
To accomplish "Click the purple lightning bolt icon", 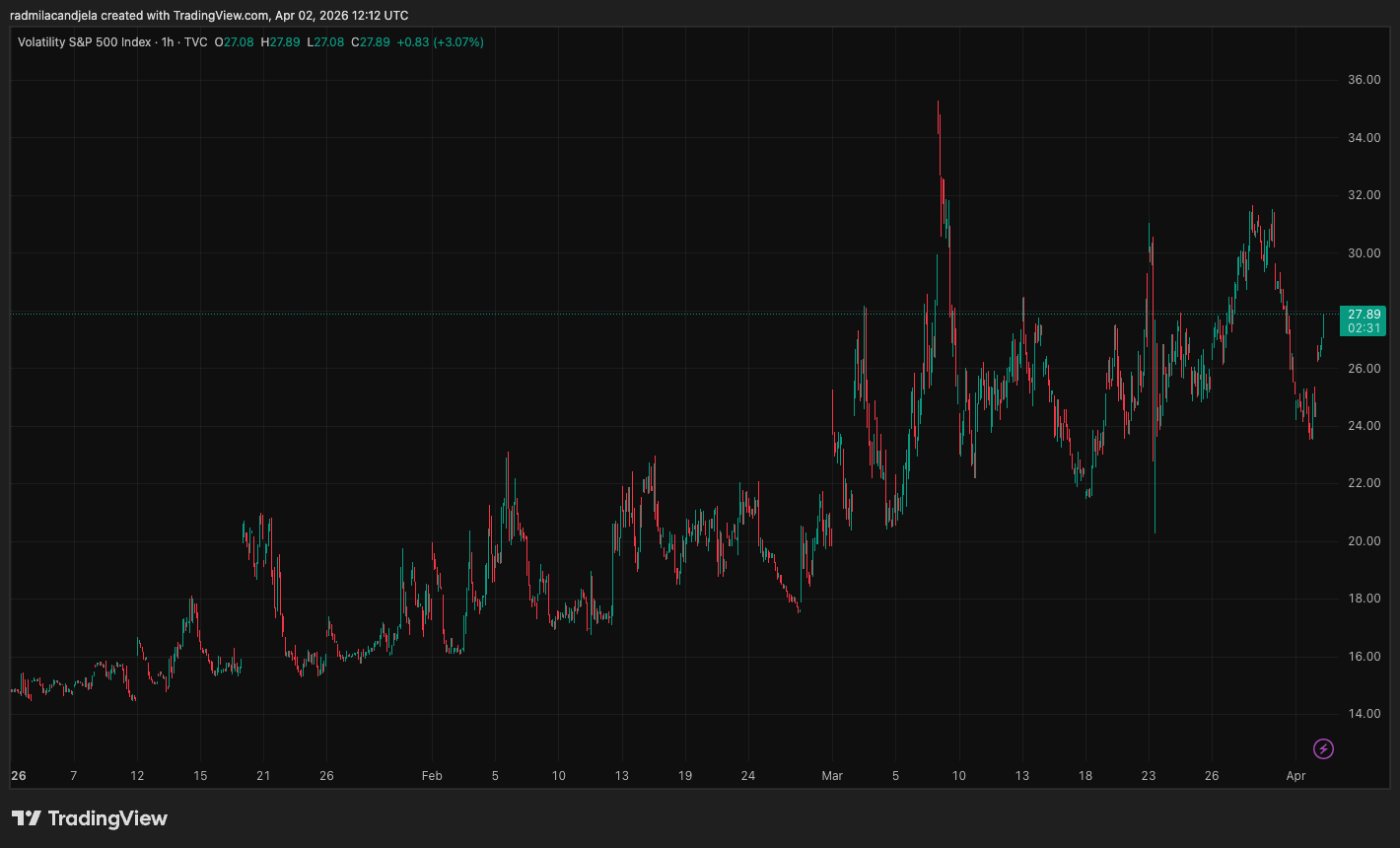I will [x=1321, y=750].
